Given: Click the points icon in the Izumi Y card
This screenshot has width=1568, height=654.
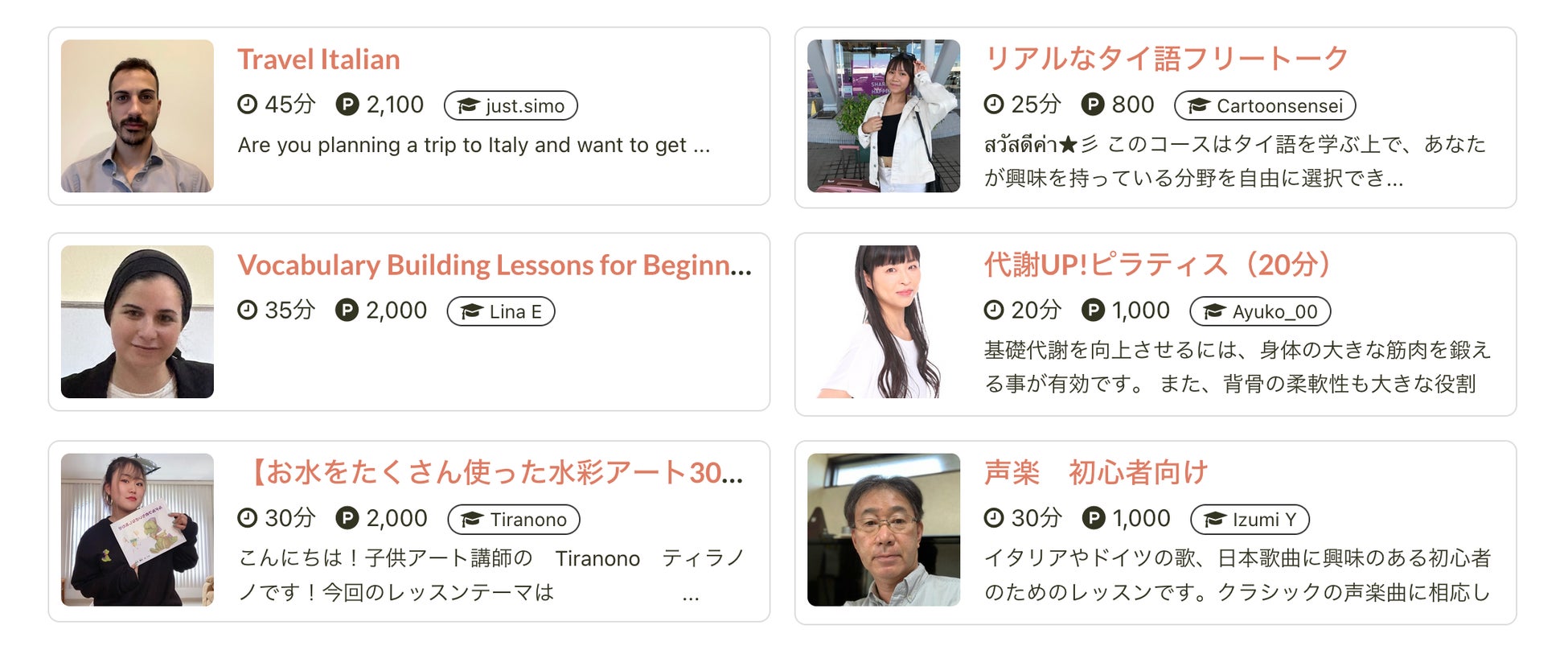Looking at the screenshot, I should pos(1094,518).
